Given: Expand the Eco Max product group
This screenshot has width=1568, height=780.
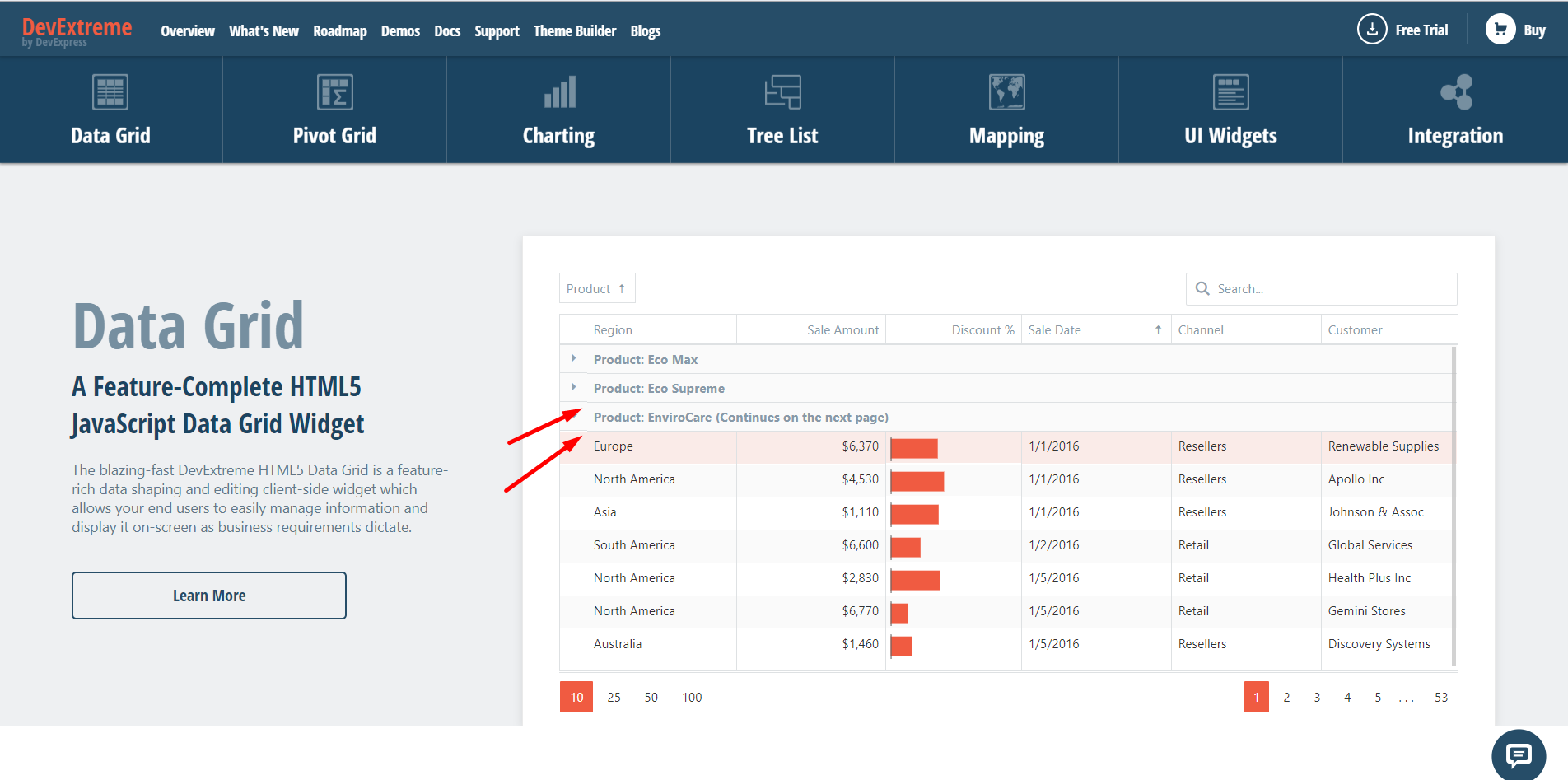Looking at the screenshot, I should coord(574,359).
